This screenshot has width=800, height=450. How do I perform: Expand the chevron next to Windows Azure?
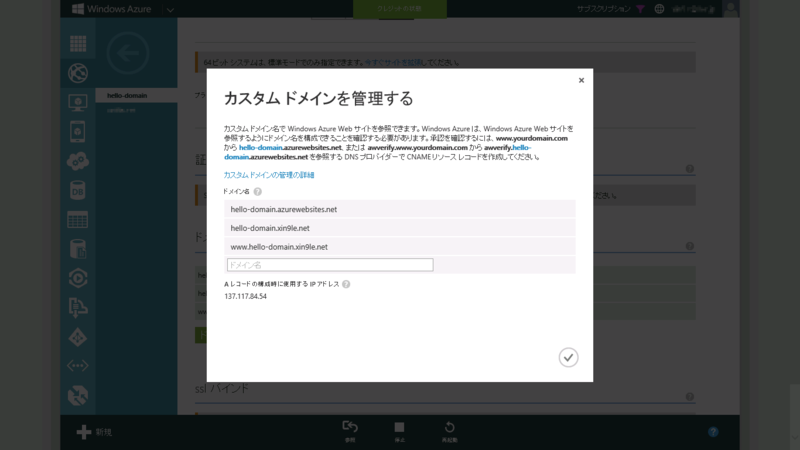coord(170,10)
